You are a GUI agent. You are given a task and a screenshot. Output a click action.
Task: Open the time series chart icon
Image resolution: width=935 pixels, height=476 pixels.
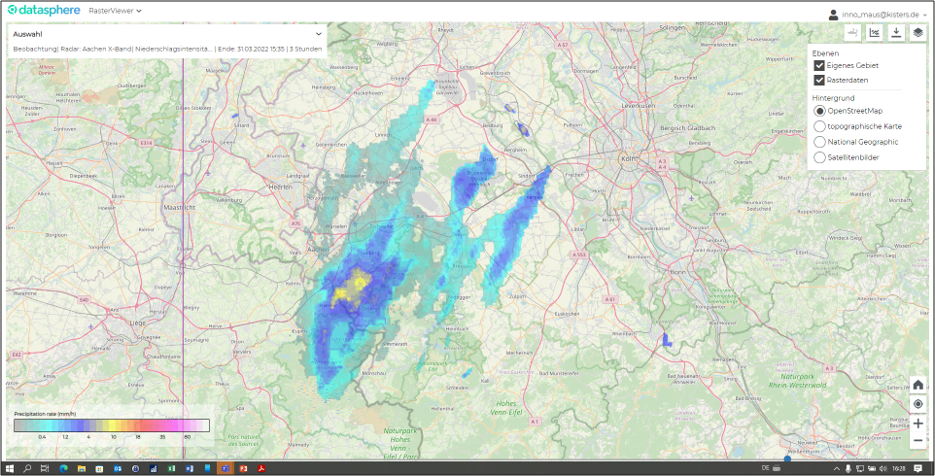pyautogui.click(x=874, y=33)
